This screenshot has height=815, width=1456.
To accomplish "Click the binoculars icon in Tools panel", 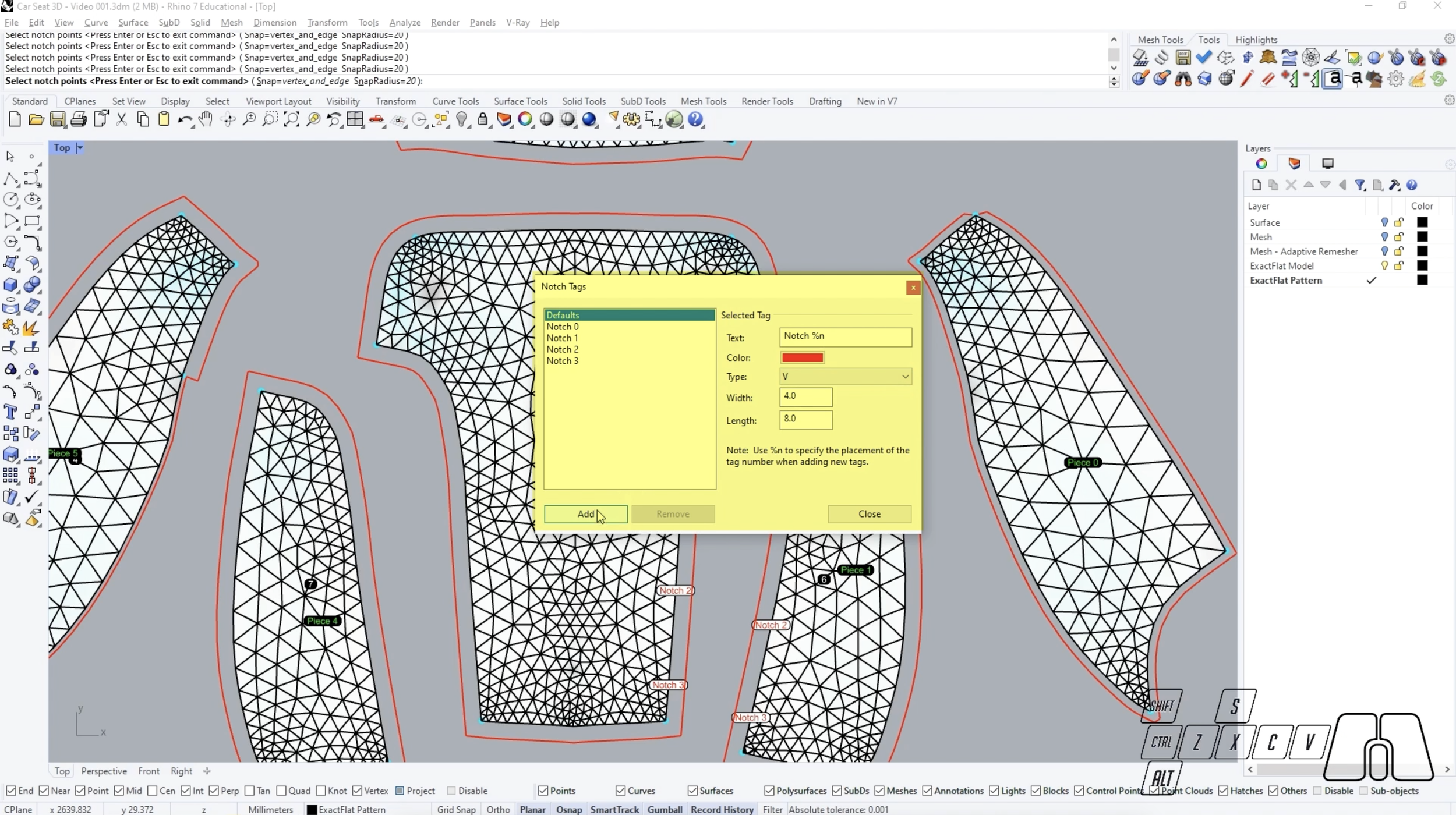I will click(x=1183, y=79).
